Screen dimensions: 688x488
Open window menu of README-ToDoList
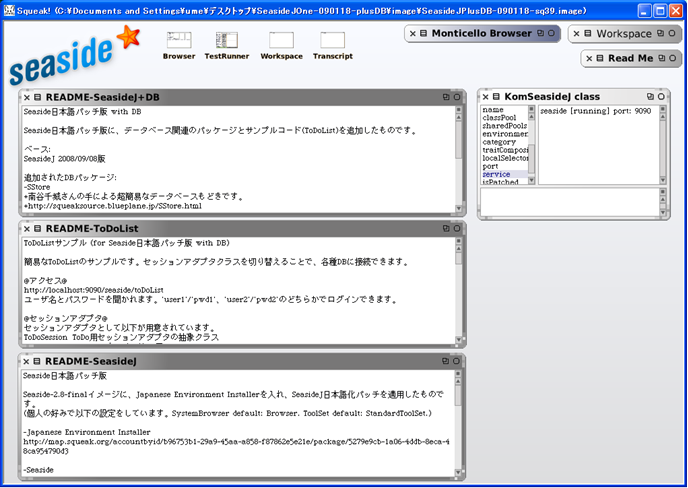[37, 228]
